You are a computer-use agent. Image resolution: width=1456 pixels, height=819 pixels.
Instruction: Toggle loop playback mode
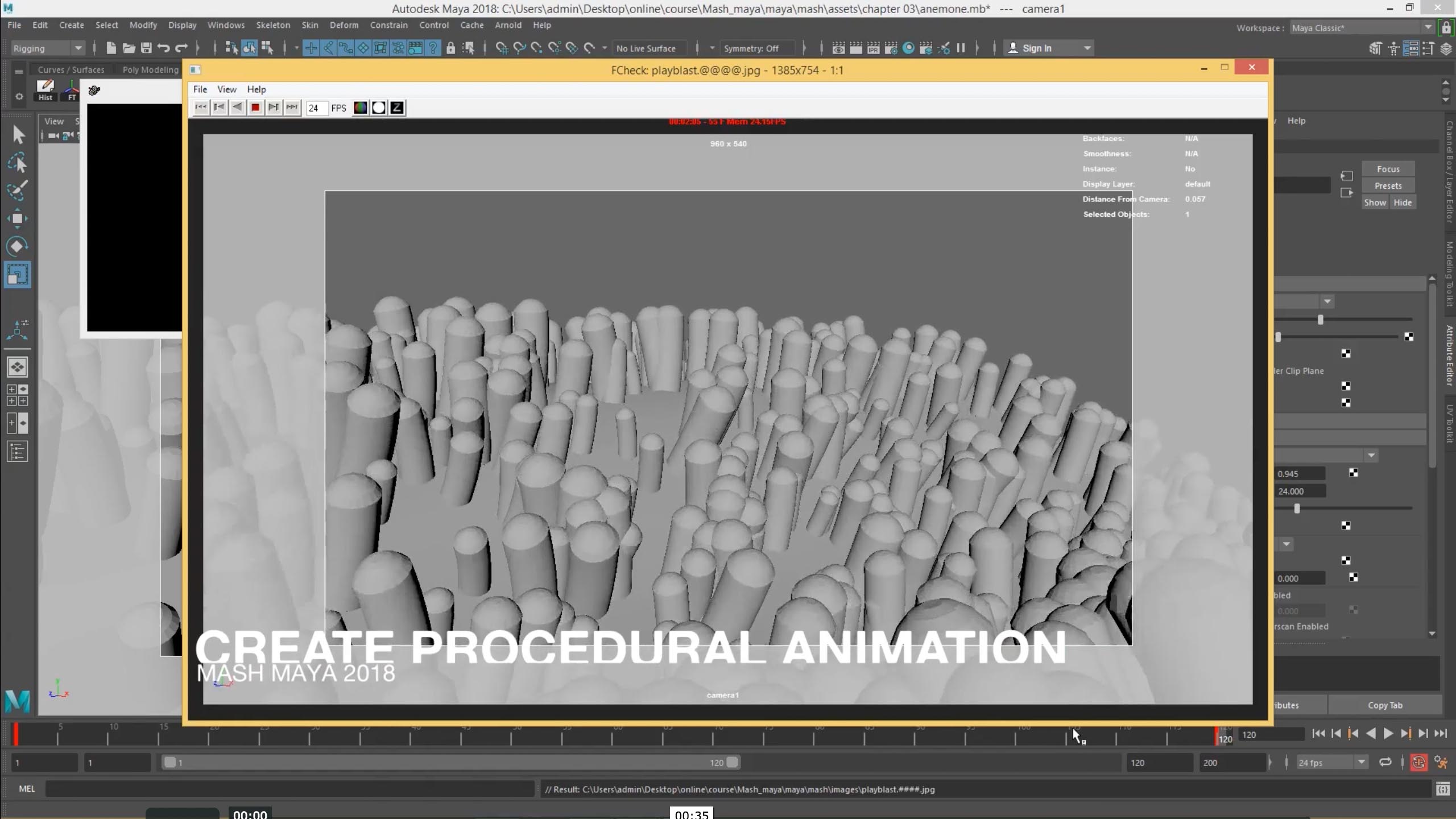pos(1385,762)
